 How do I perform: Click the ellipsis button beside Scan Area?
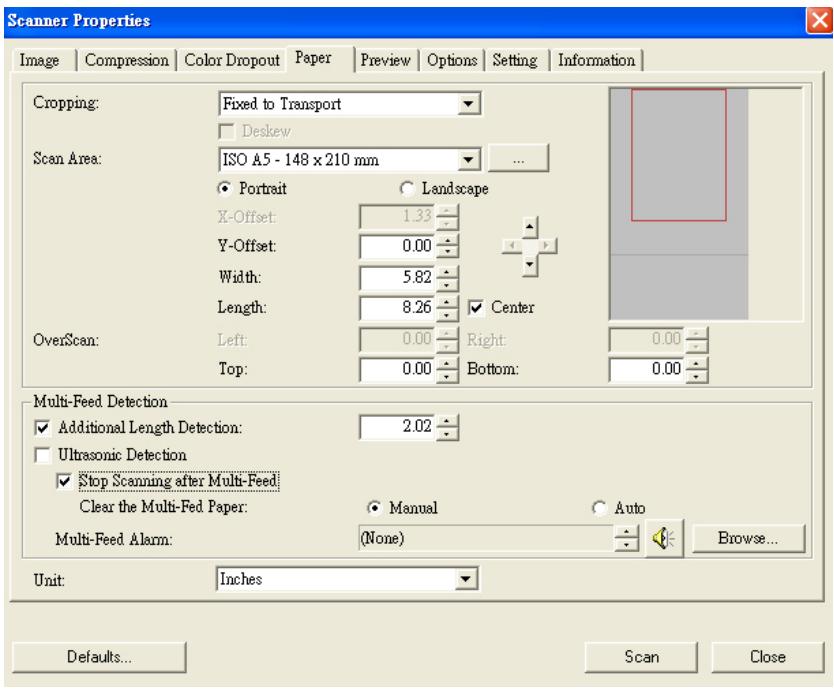click(518, 159)
